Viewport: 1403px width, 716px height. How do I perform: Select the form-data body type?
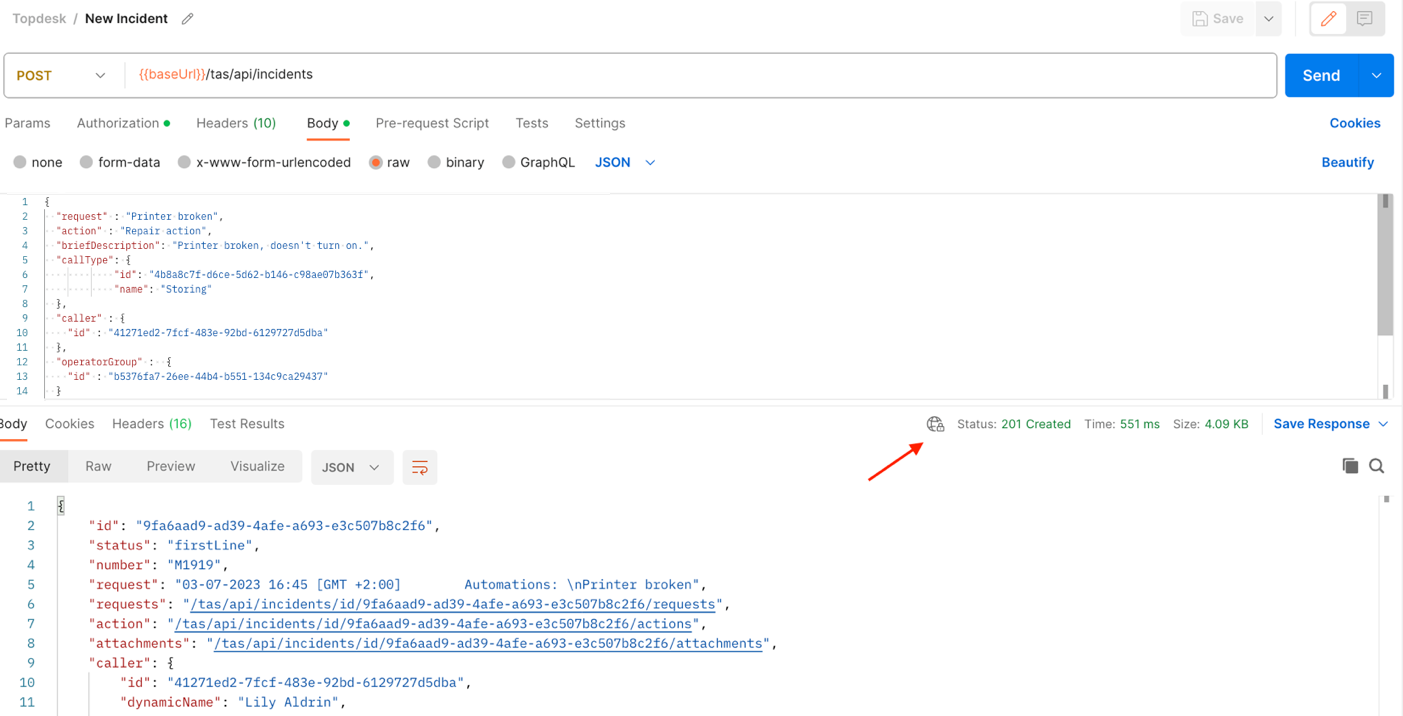pyautogui.click(x=87, y=162)
